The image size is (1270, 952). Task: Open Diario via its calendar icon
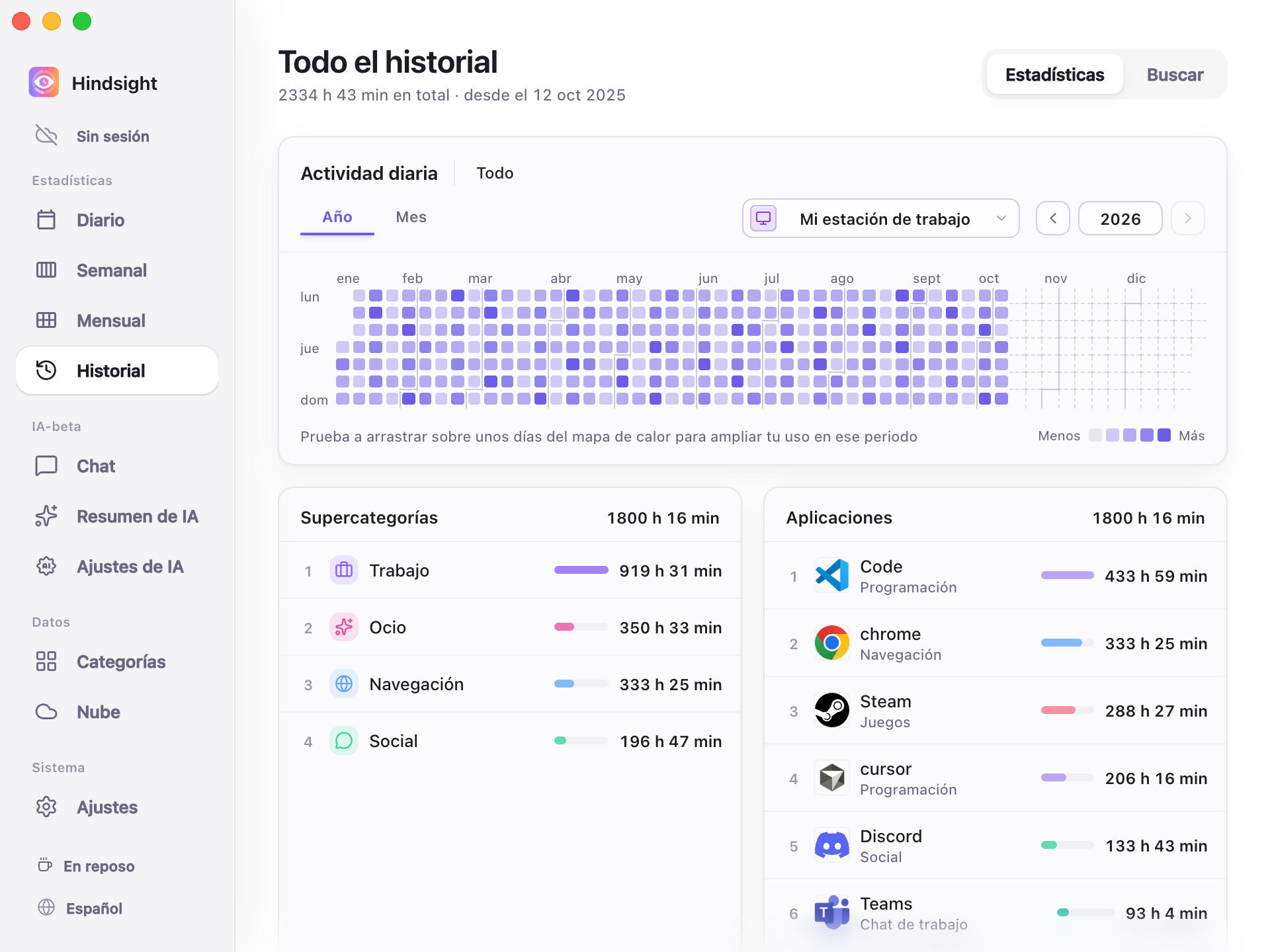click(46, 219)
